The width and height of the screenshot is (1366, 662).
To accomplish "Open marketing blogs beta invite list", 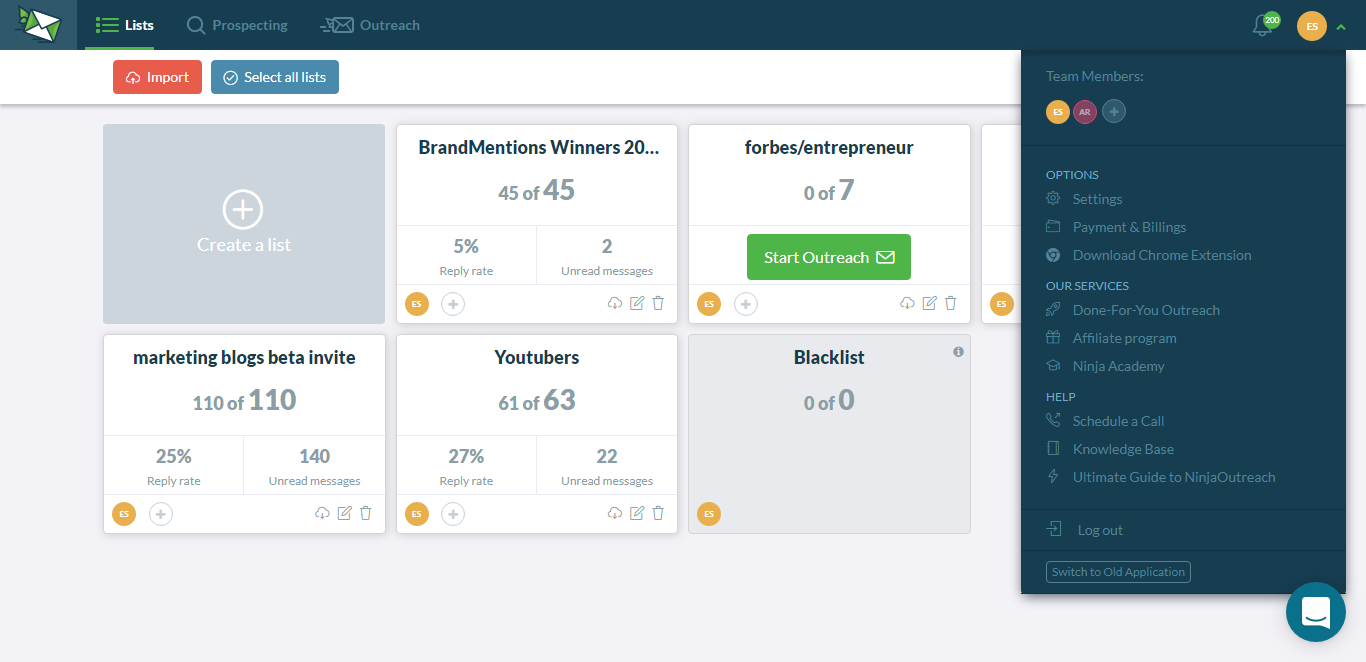I will (x=244, y=357).
